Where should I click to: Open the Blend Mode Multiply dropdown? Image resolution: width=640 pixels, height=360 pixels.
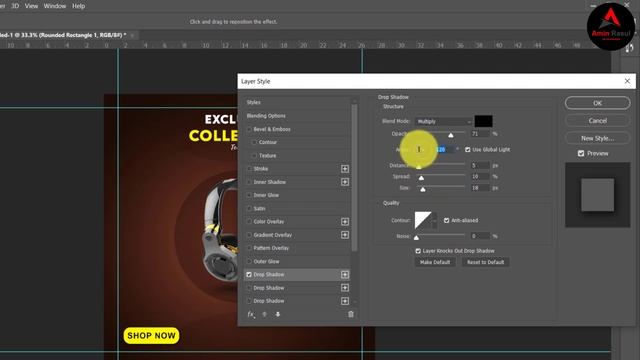[443, 122]
